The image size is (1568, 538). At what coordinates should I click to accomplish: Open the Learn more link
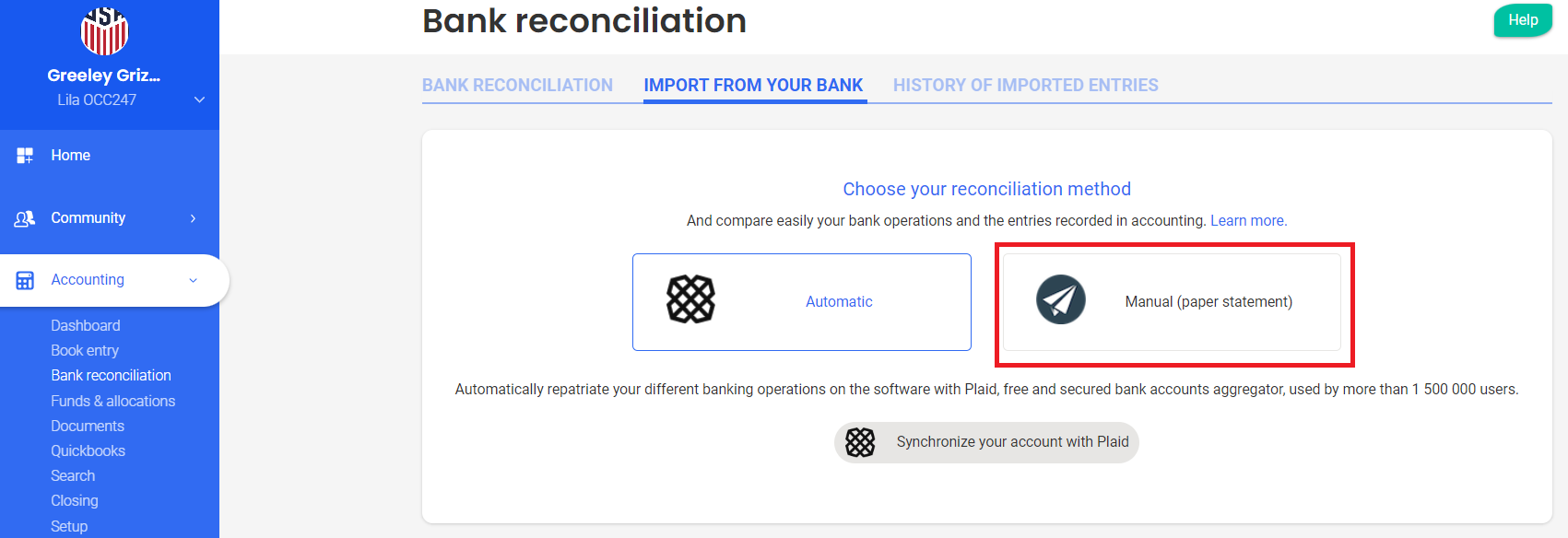click(x=1248, y=221)
